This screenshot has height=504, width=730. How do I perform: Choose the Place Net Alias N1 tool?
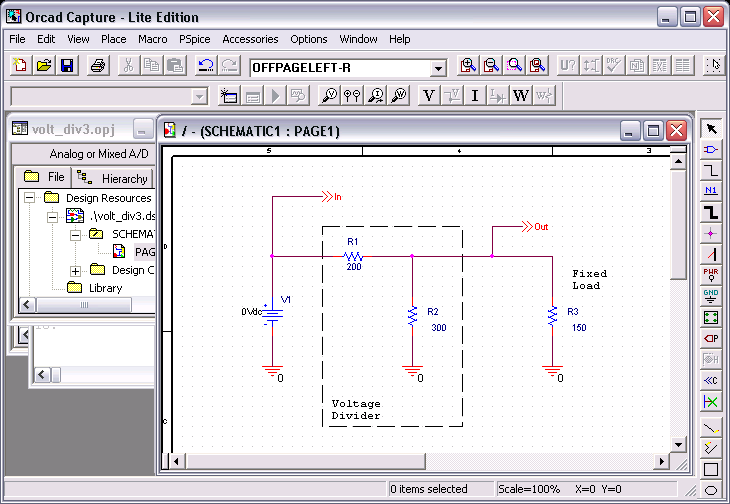click(711, 191)
